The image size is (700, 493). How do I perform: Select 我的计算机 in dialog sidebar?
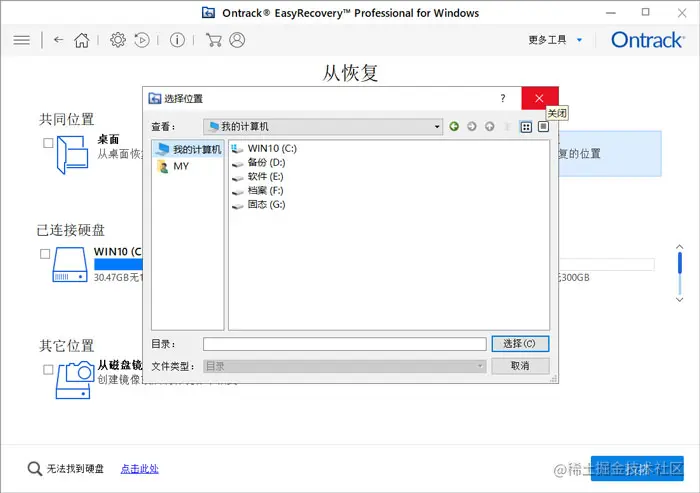click(x=188, y=149)
